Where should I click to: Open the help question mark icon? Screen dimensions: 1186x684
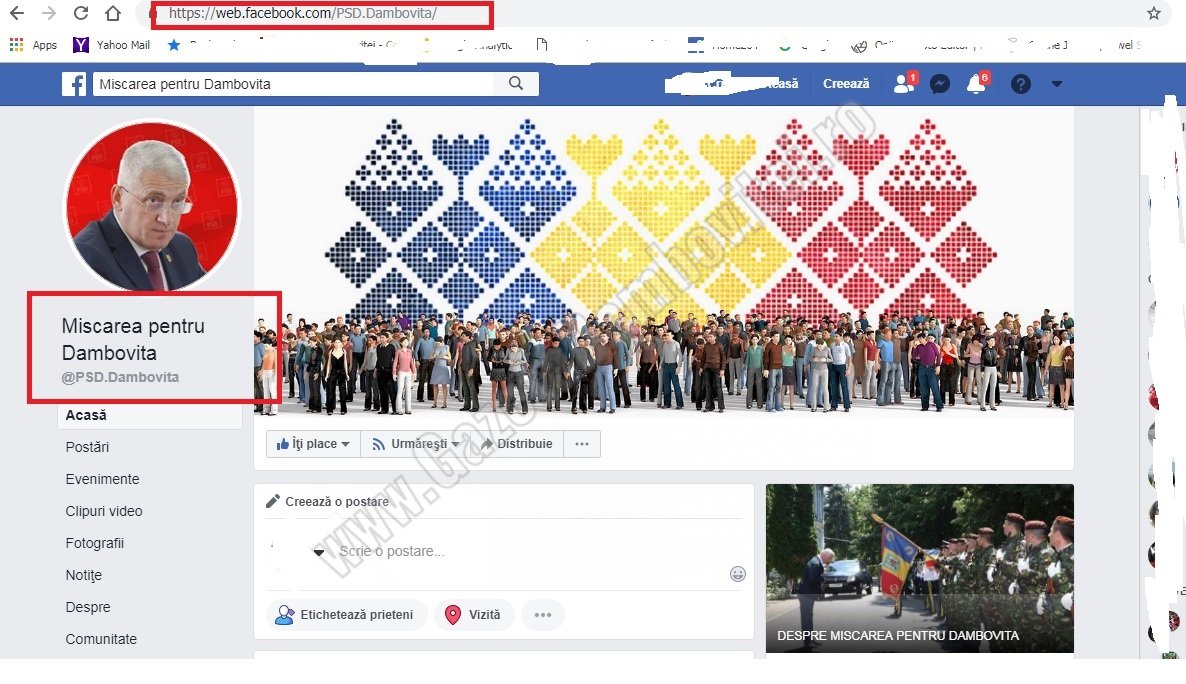[1020, 84]
